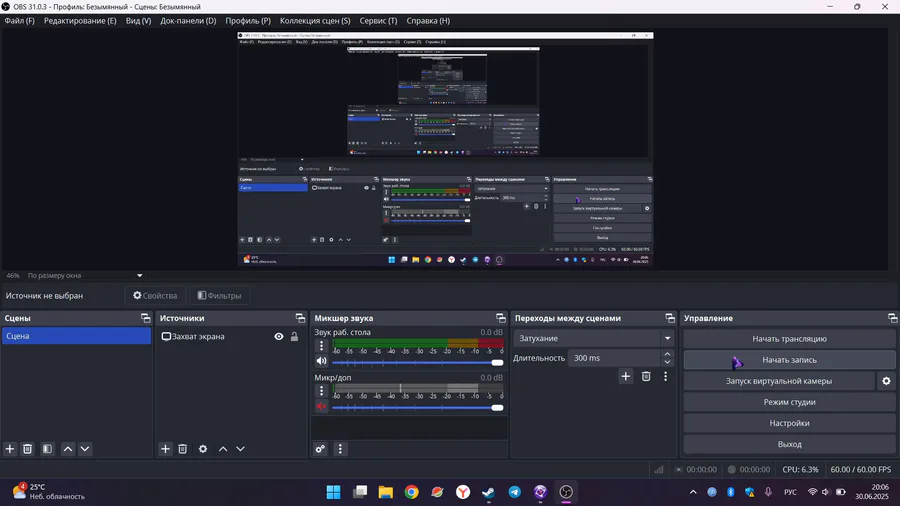Image resolution: width=900 pixels, height=506 pixels.
Task: Open options menu for Звук раб. стола
Action: (321, 345)
